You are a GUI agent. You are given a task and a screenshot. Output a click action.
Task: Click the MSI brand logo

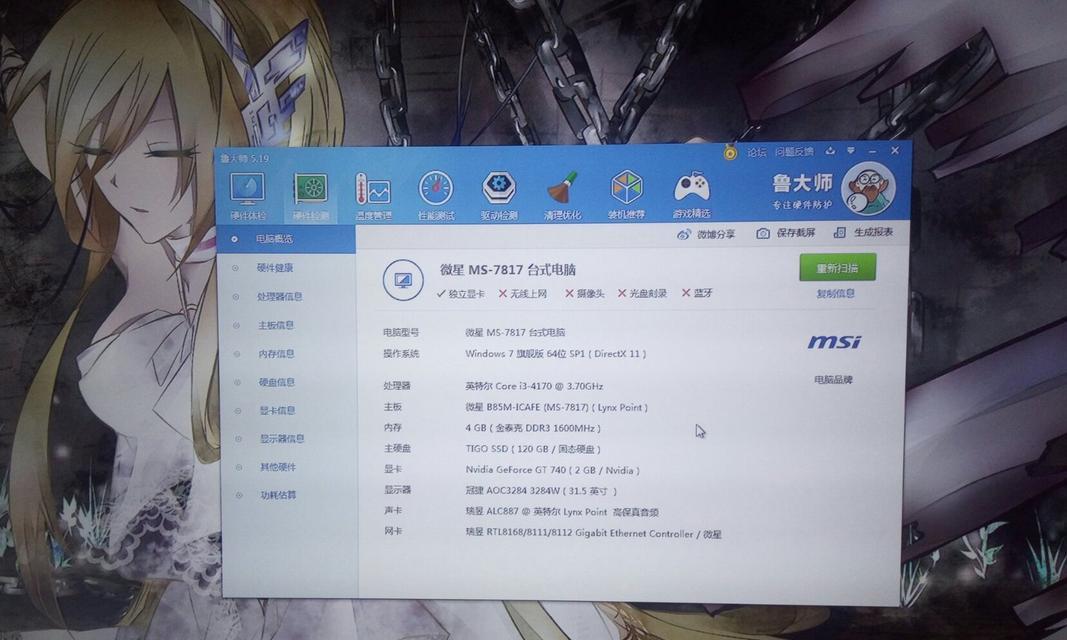(x=834, y=341)
